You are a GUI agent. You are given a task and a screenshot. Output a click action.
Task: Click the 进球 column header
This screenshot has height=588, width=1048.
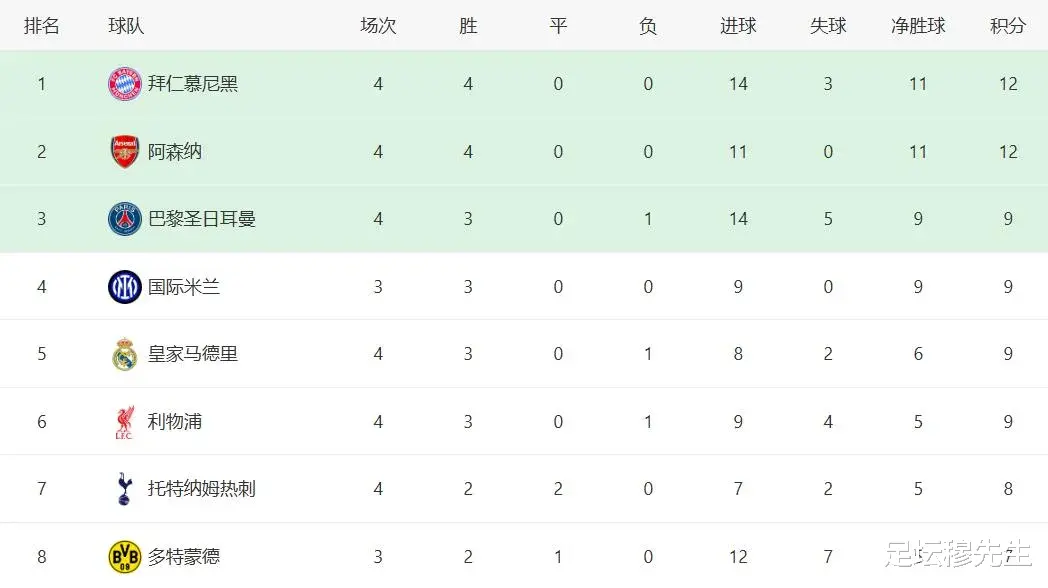(738, 26)
